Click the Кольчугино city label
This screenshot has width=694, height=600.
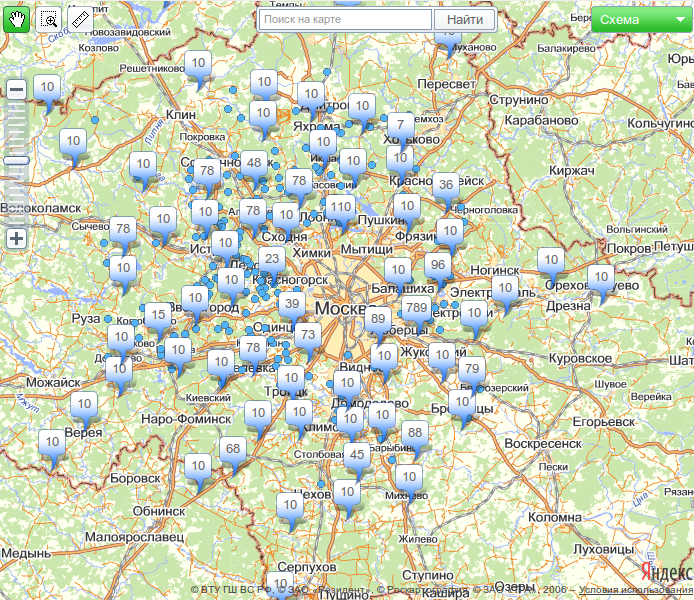click(660, 123)
